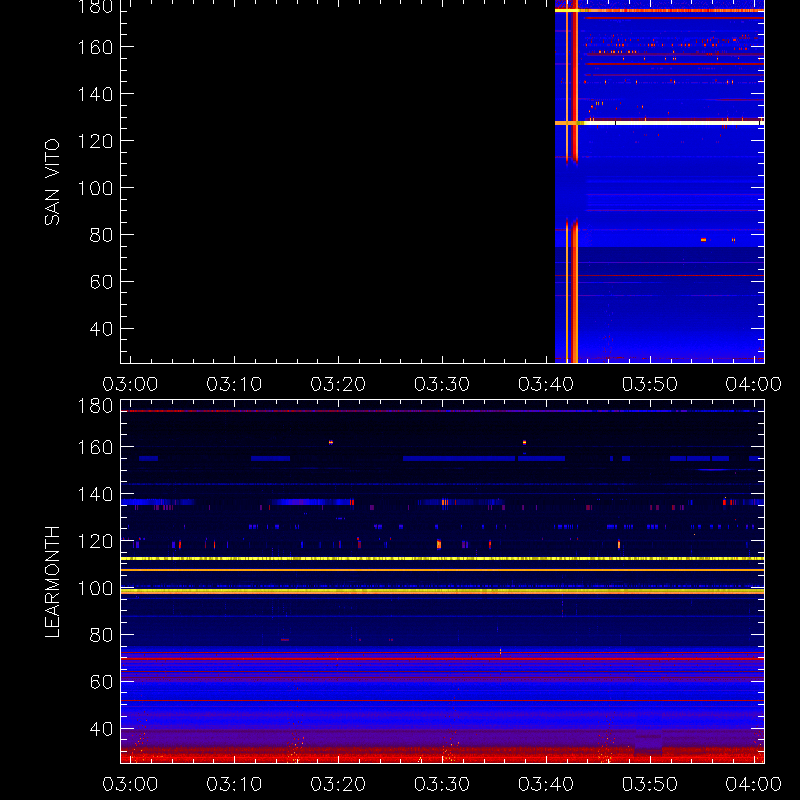This screenshot has height=800, width=800.
Task: Click 03:50 under the Learmonth plot
Action: click(x=650, y=784)
